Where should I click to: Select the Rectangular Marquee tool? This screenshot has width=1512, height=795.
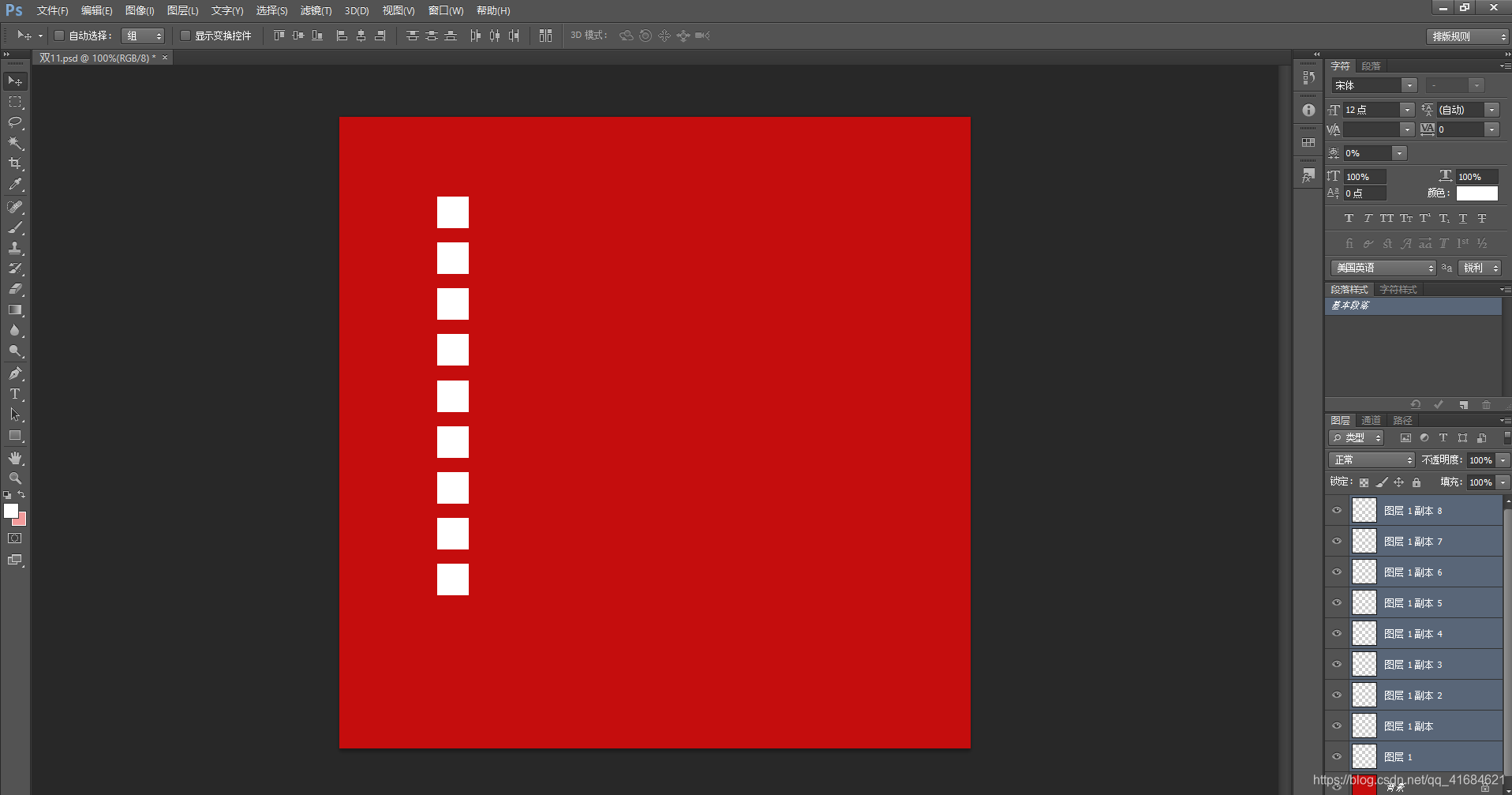pyautogui.click(x=15, y=102)
